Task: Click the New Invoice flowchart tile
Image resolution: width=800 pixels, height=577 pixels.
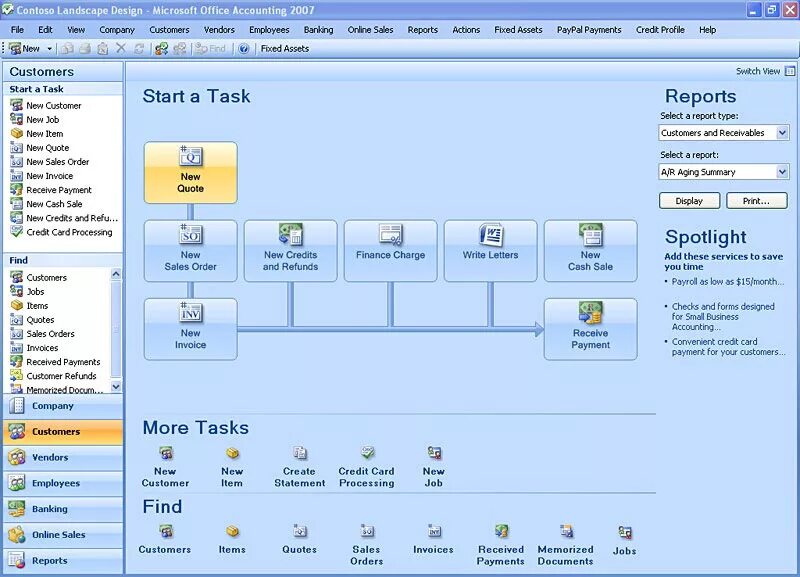Action: [x=190, y=329]
